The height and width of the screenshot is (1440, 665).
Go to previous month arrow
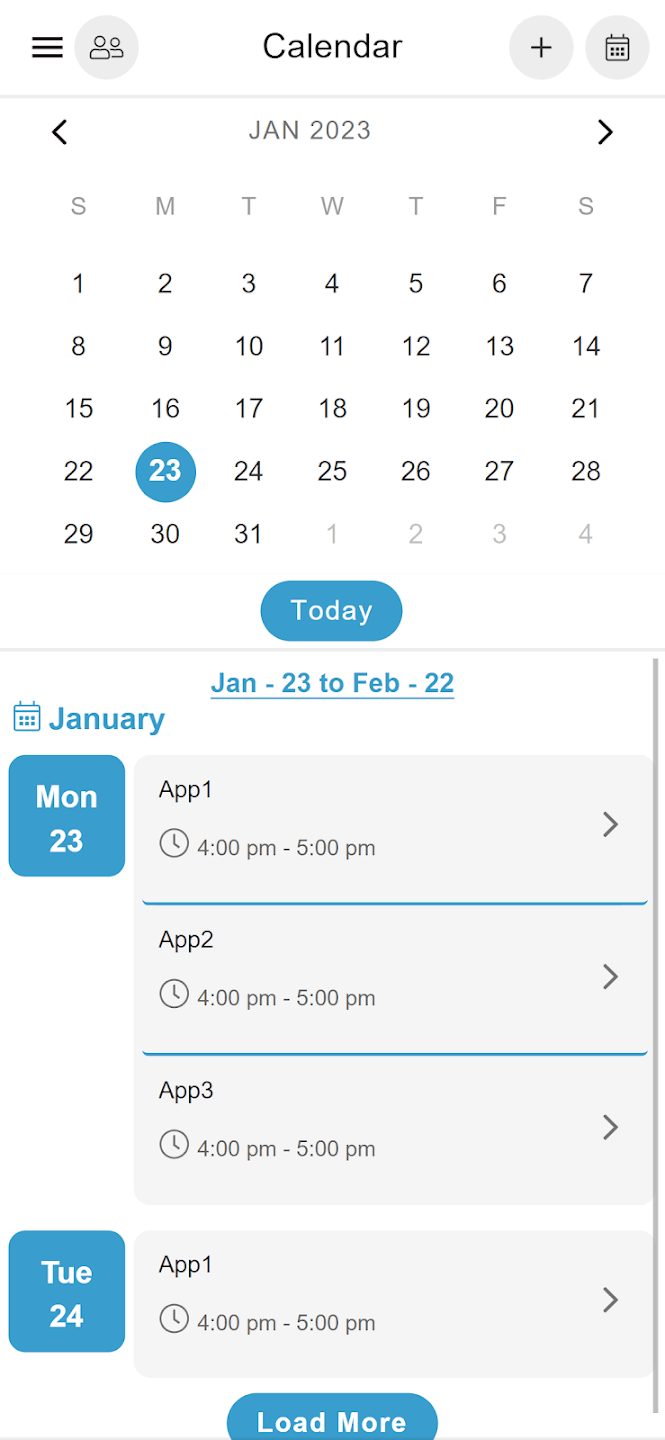point(60,131)
